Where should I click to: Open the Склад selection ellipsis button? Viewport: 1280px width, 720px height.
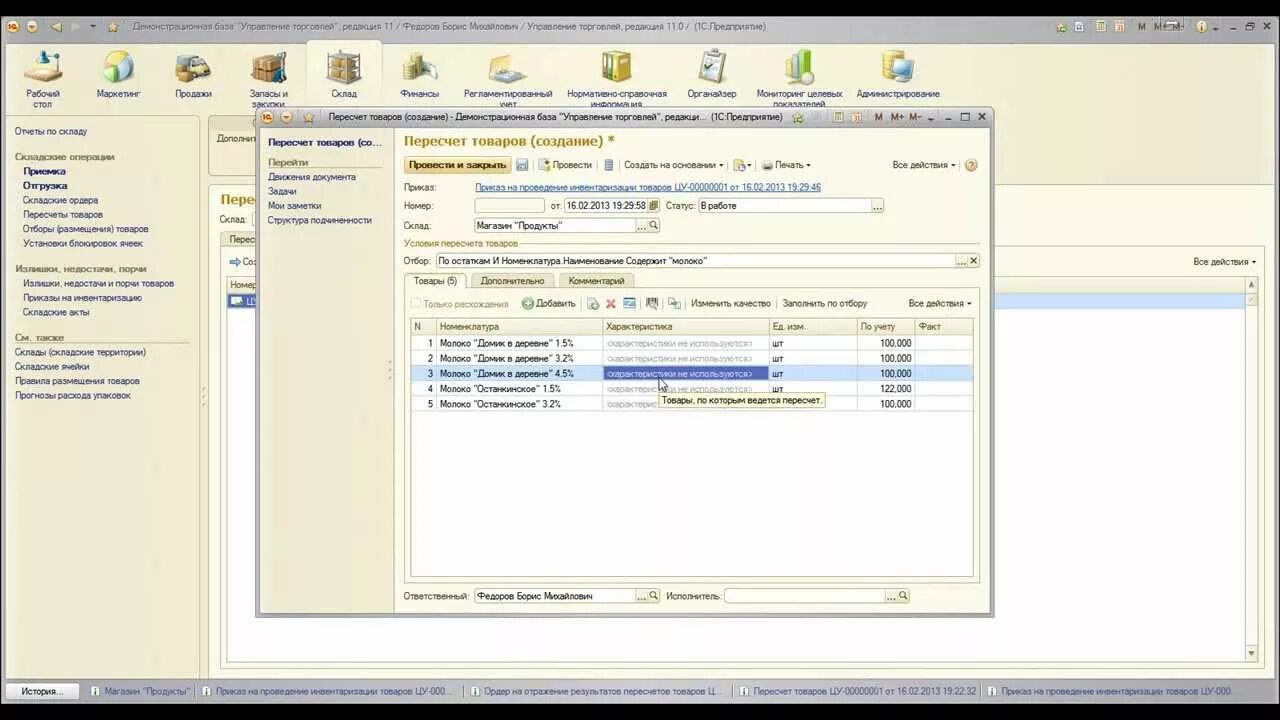coord(642,226)
